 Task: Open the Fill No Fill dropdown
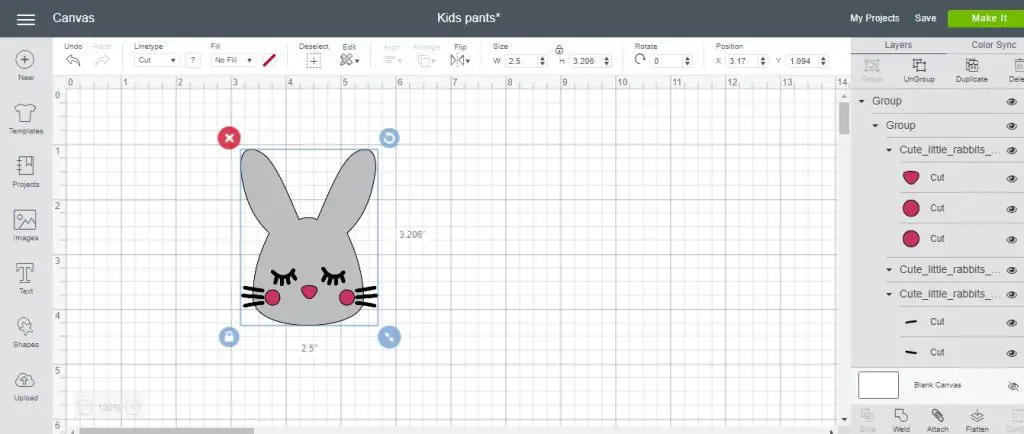pos(234,60)
